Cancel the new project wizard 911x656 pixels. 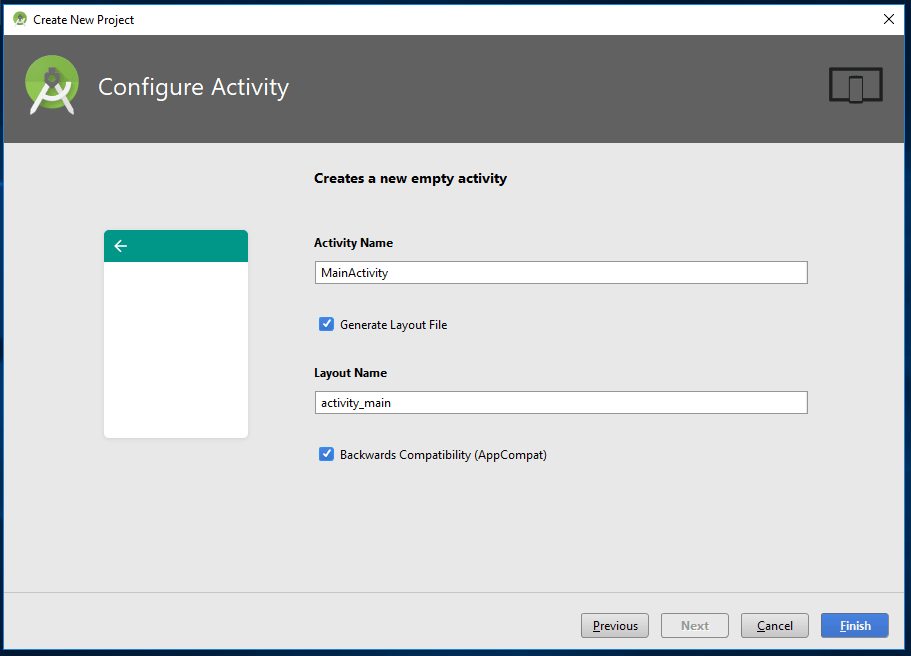point(774,626)
